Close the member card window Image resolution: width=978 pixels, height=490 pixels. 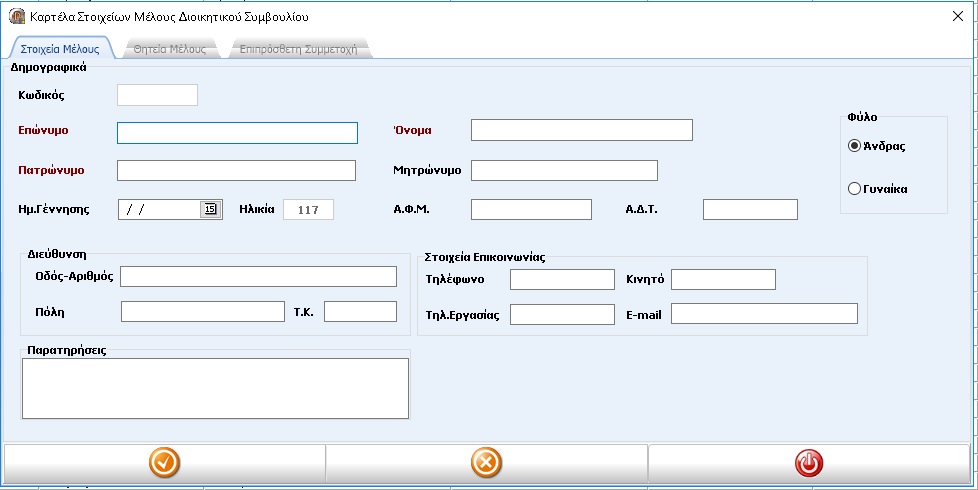959,16
